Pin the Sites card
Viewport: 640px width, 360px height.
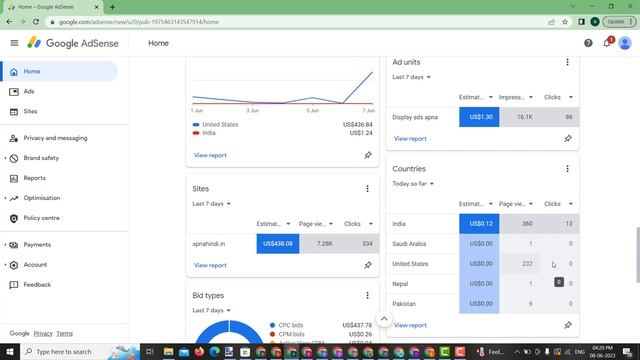coord(368,265)
